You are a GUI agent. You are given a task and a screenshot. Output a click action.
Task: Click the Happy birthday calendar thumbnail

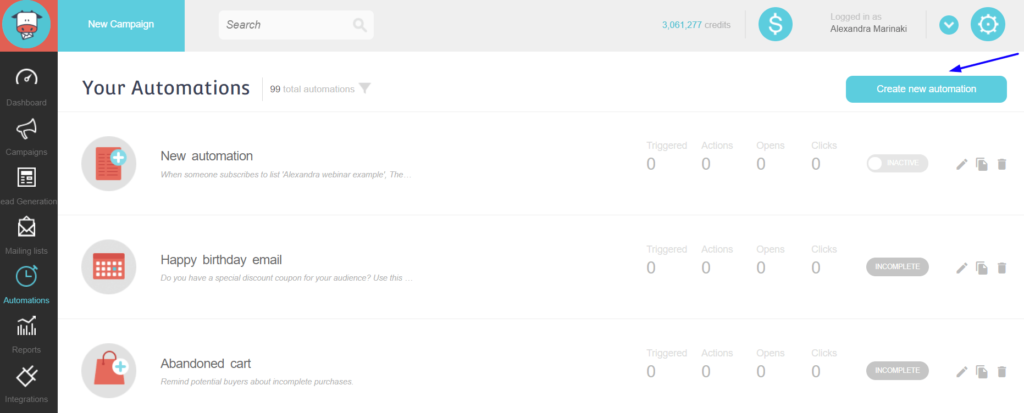tap(109, 267)
